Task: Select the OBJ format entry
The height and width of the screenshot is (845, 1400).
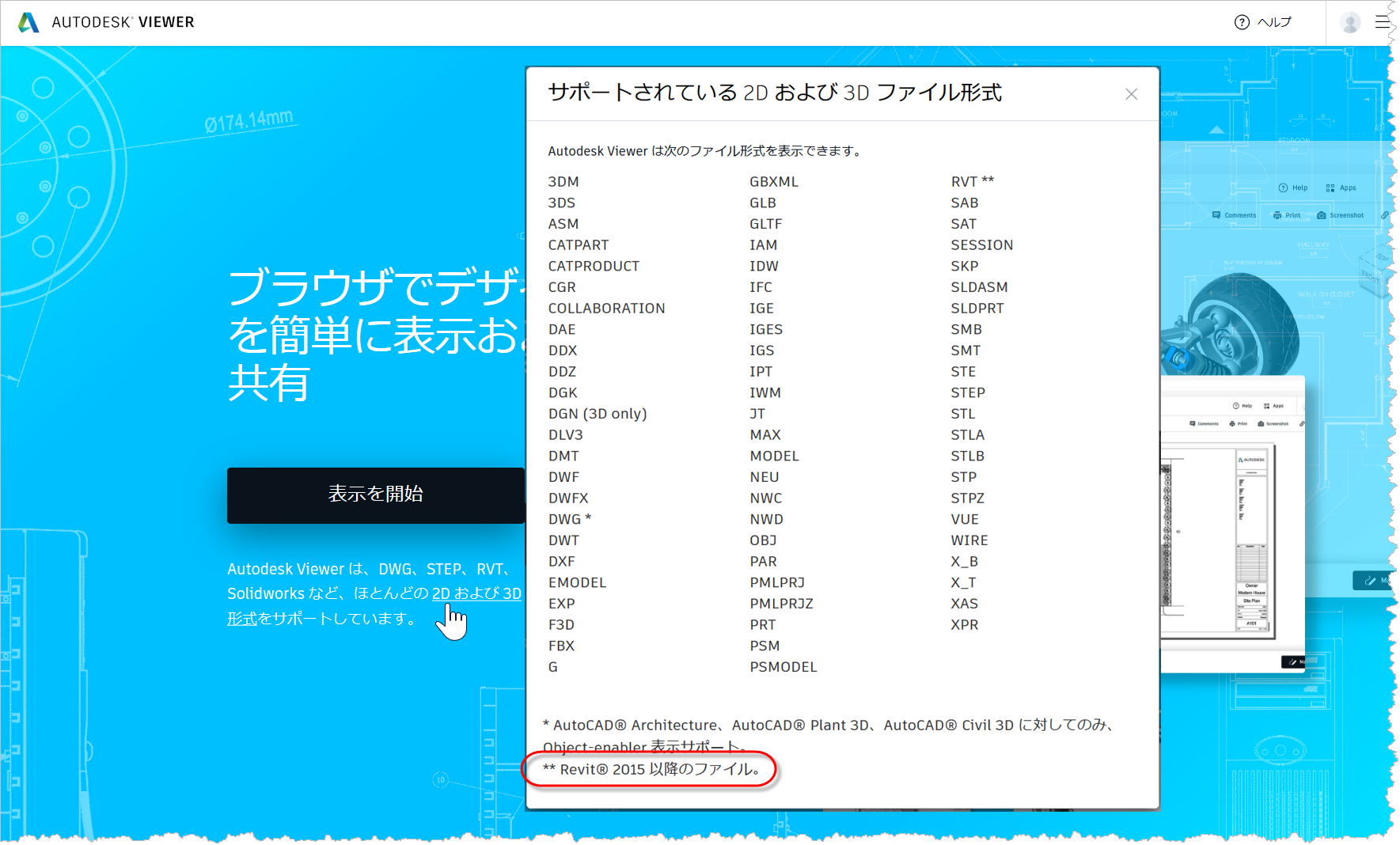Action: (x=763, y=541)
